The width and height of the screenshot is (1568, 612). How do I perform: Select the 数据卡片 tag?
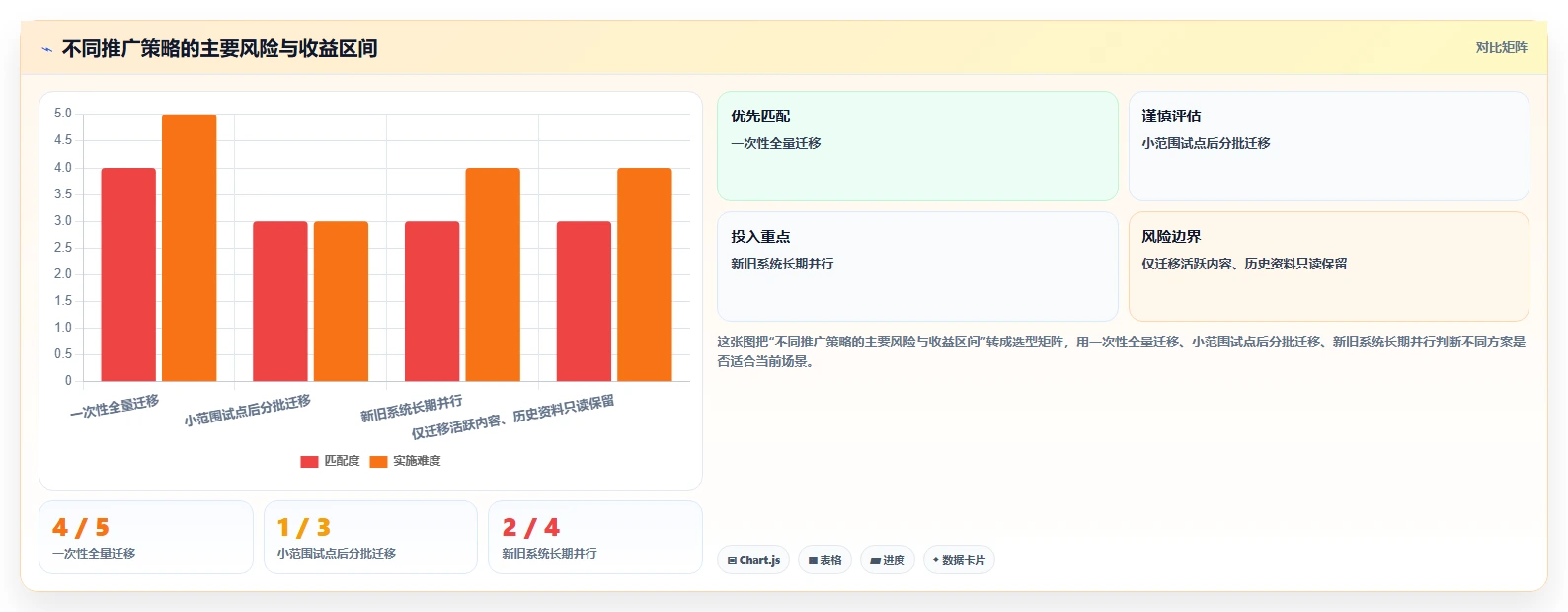[959, 560]
